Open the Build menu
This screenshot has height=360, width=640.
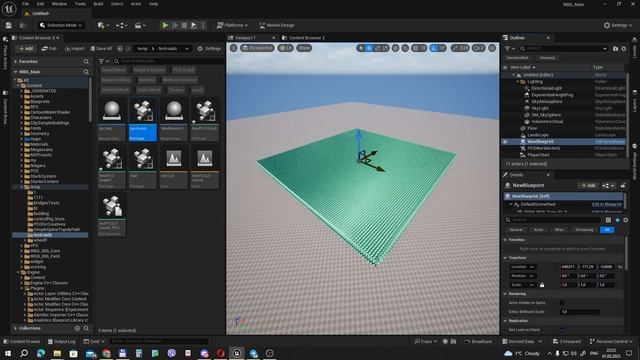(98, 4)
